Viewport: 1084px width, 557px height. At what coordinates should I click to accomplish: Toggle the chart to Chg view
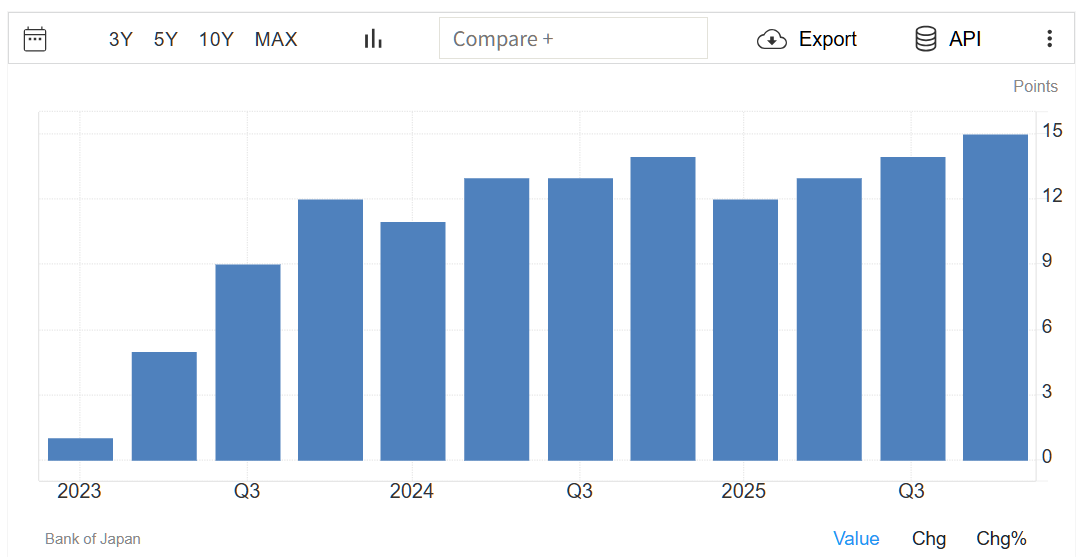(929, 539)
